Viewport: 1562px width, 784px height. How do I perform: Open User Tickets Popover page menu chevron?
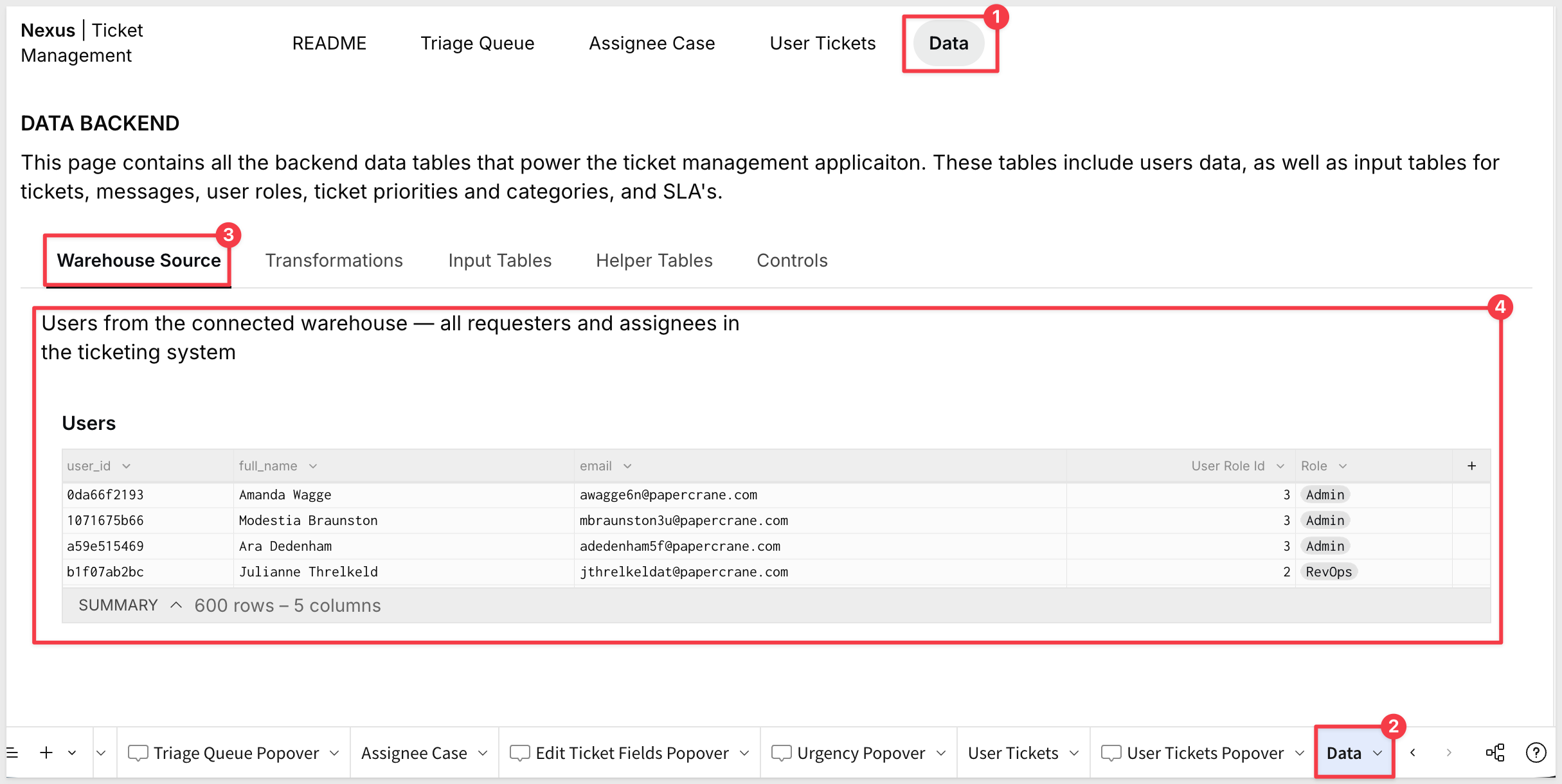pos(1300,753)
